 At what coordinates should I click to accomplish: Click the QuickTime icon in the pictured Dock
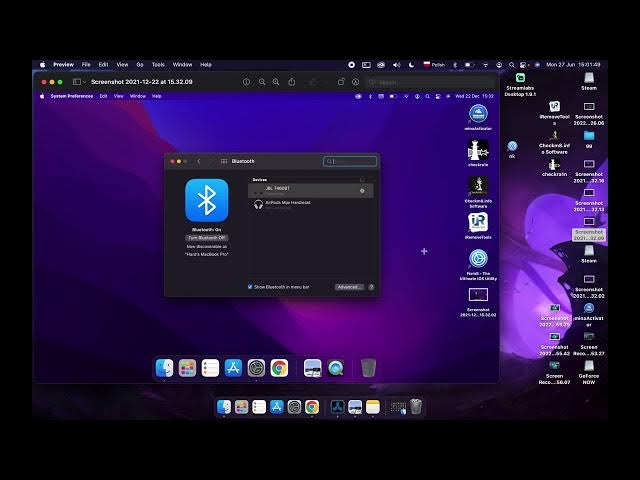336,368
